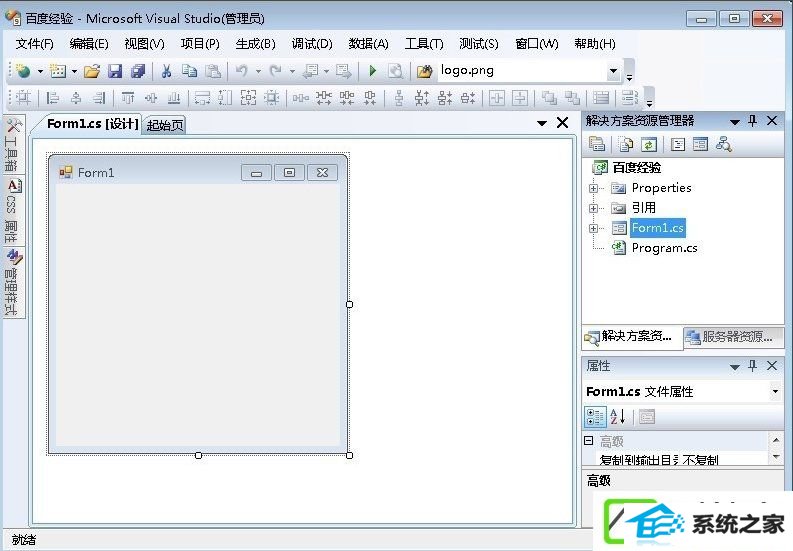Open 文件(F) menu

(x=34, y=44)
